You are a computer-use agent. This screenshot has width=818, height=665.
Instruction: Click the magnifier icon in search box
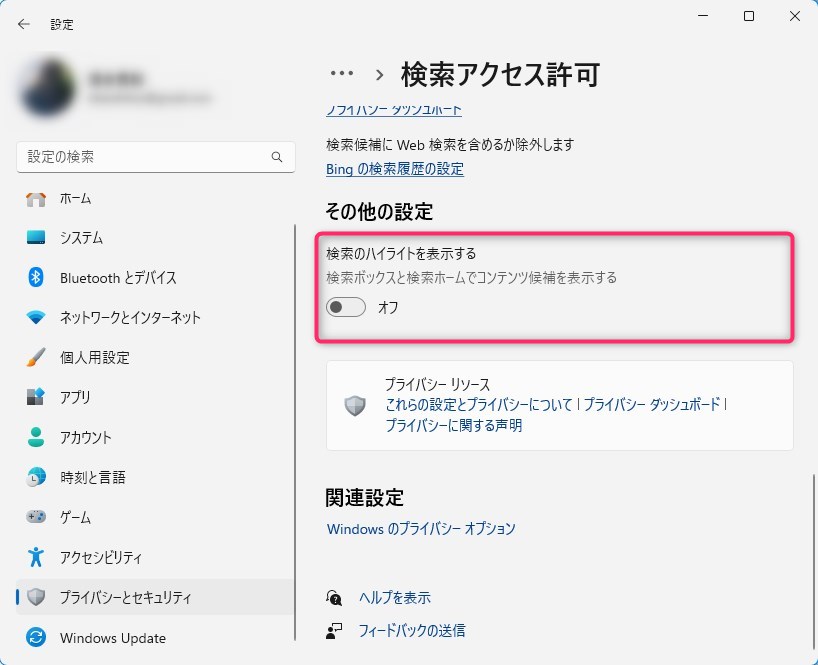[277, 157]
